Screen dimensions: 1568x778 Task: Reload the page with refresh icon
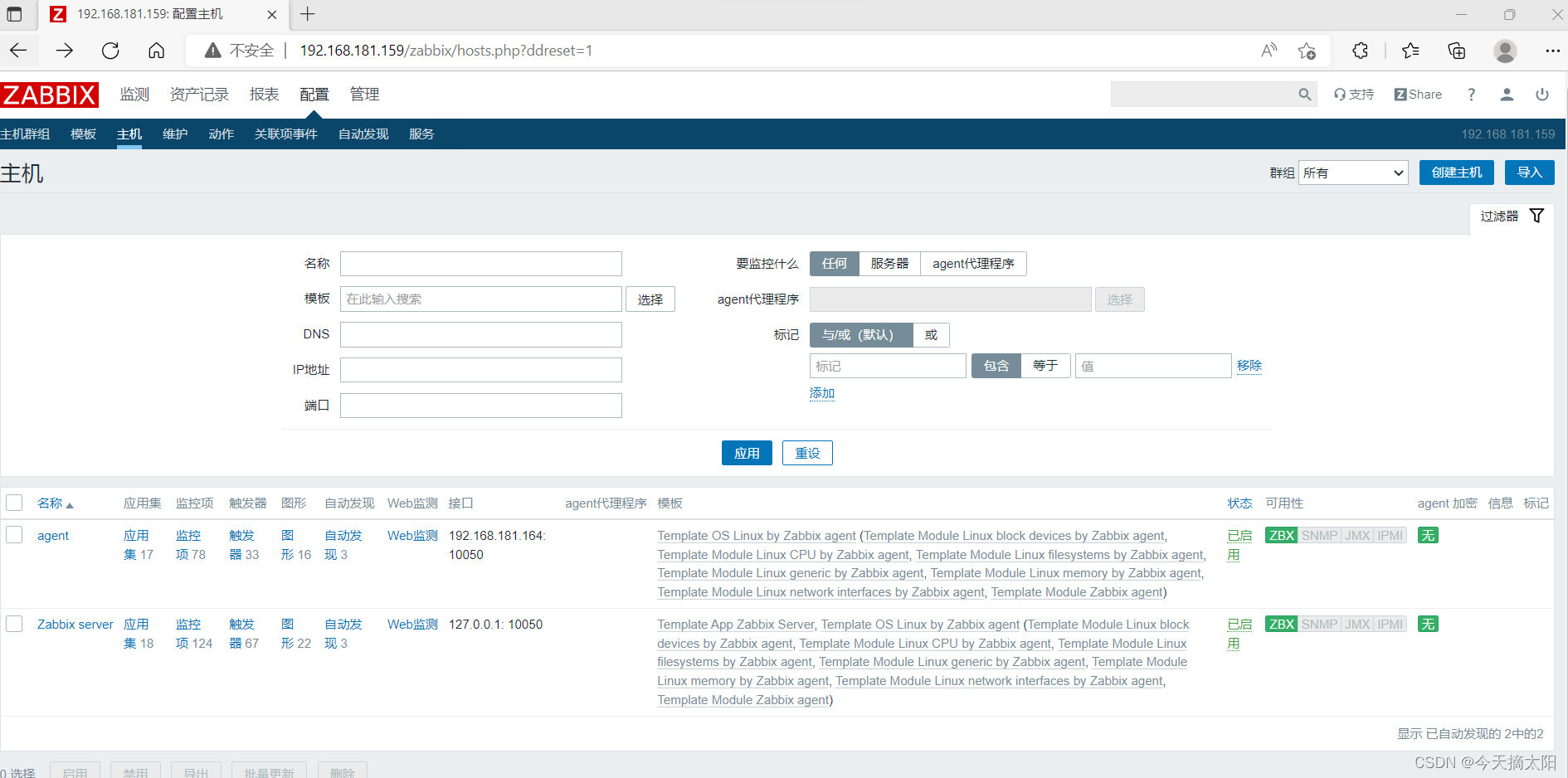point(110,51)
